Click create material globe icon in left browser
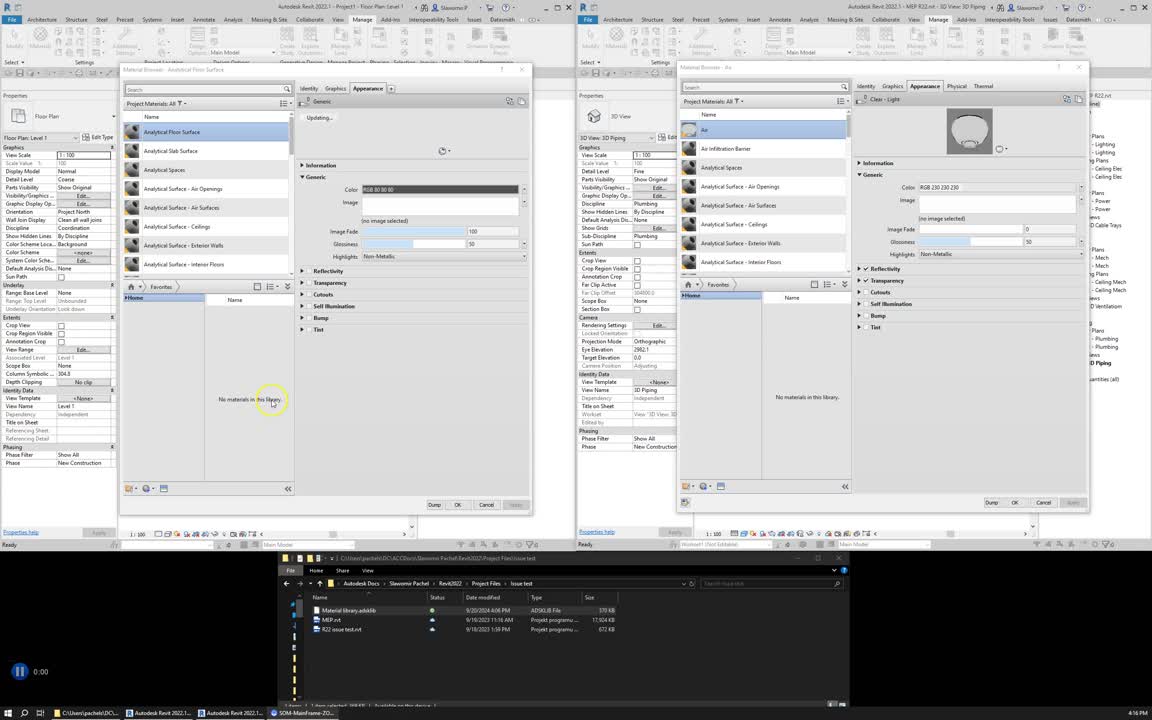 (x=147, y=489)
